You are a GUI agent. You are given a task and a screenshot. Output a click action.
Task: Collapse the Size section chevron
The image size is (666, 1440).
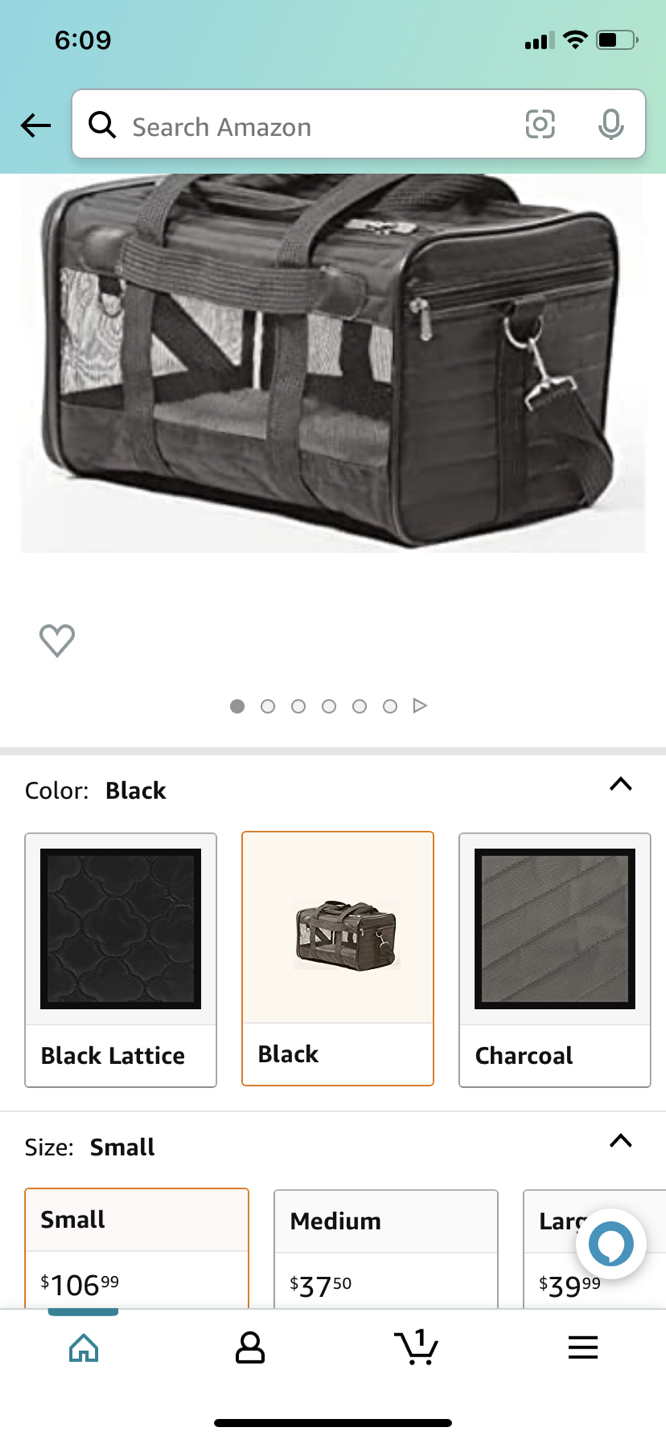(x=621, y=1141)
